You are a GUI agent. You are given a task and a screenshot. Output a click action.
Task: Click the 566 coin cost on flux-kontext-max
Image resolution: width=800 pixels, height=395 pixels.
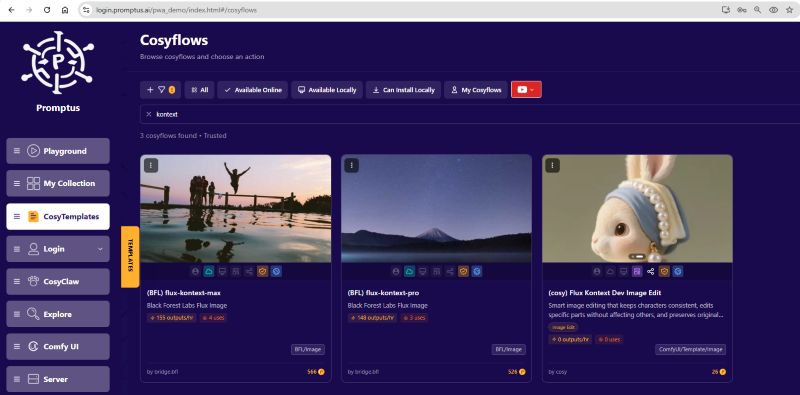[316, 372]
